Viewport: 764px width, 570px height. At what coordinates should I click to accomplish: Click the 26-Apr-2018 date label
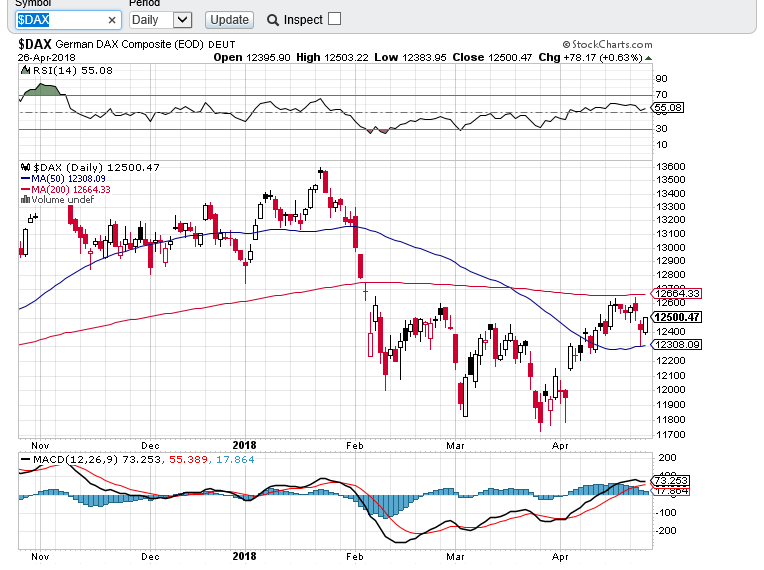click(x=47, y=57)
